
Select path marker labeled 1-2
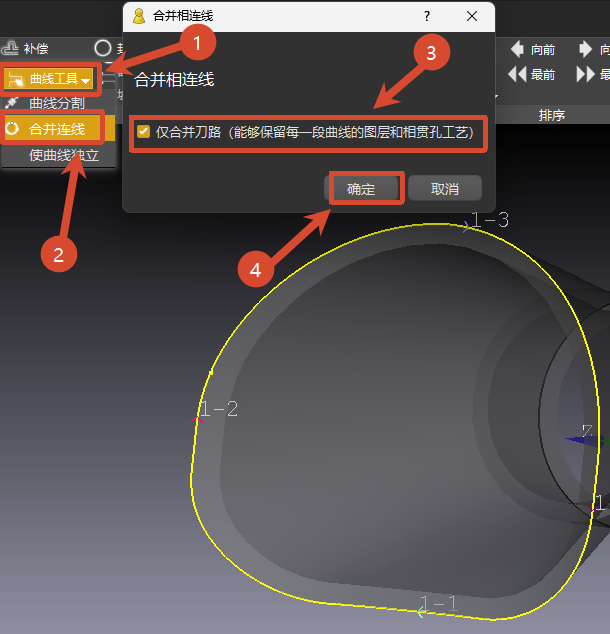pyautogui.click(x=219, y=409)
